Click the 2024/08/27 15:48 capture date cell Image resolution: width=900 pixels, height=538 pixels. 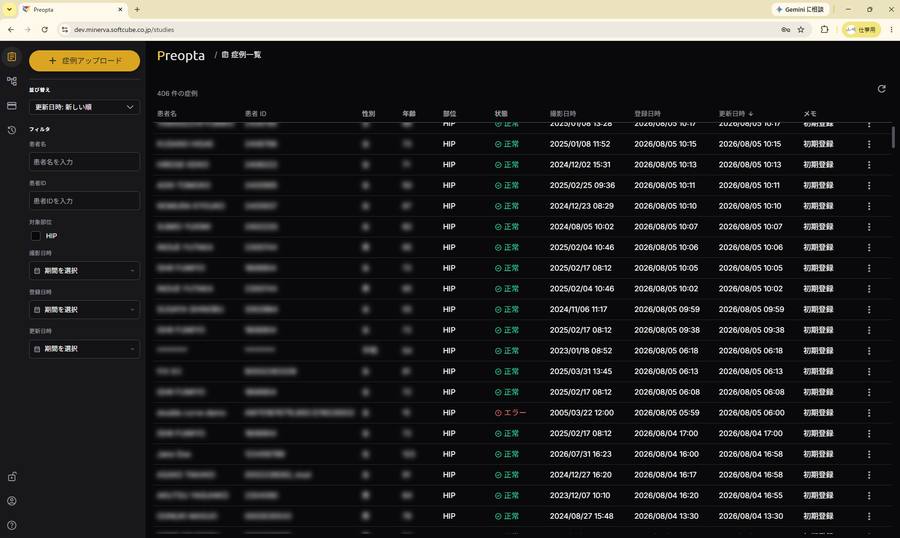(581, 516)
